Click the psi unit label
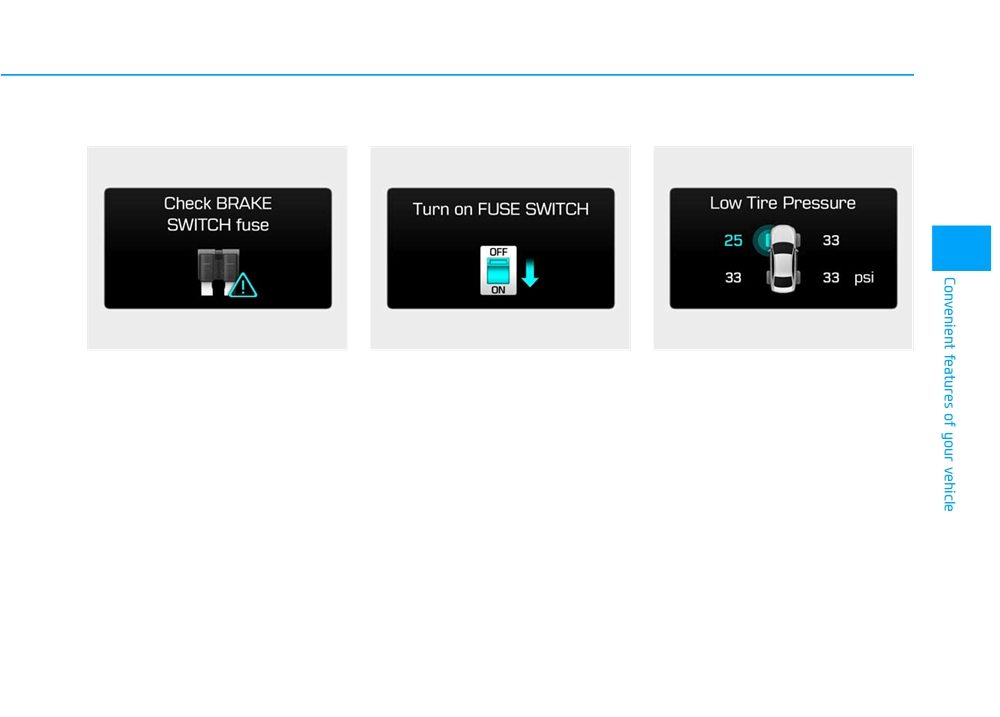Screen dimensions: 1000x717 pos(864,277)
